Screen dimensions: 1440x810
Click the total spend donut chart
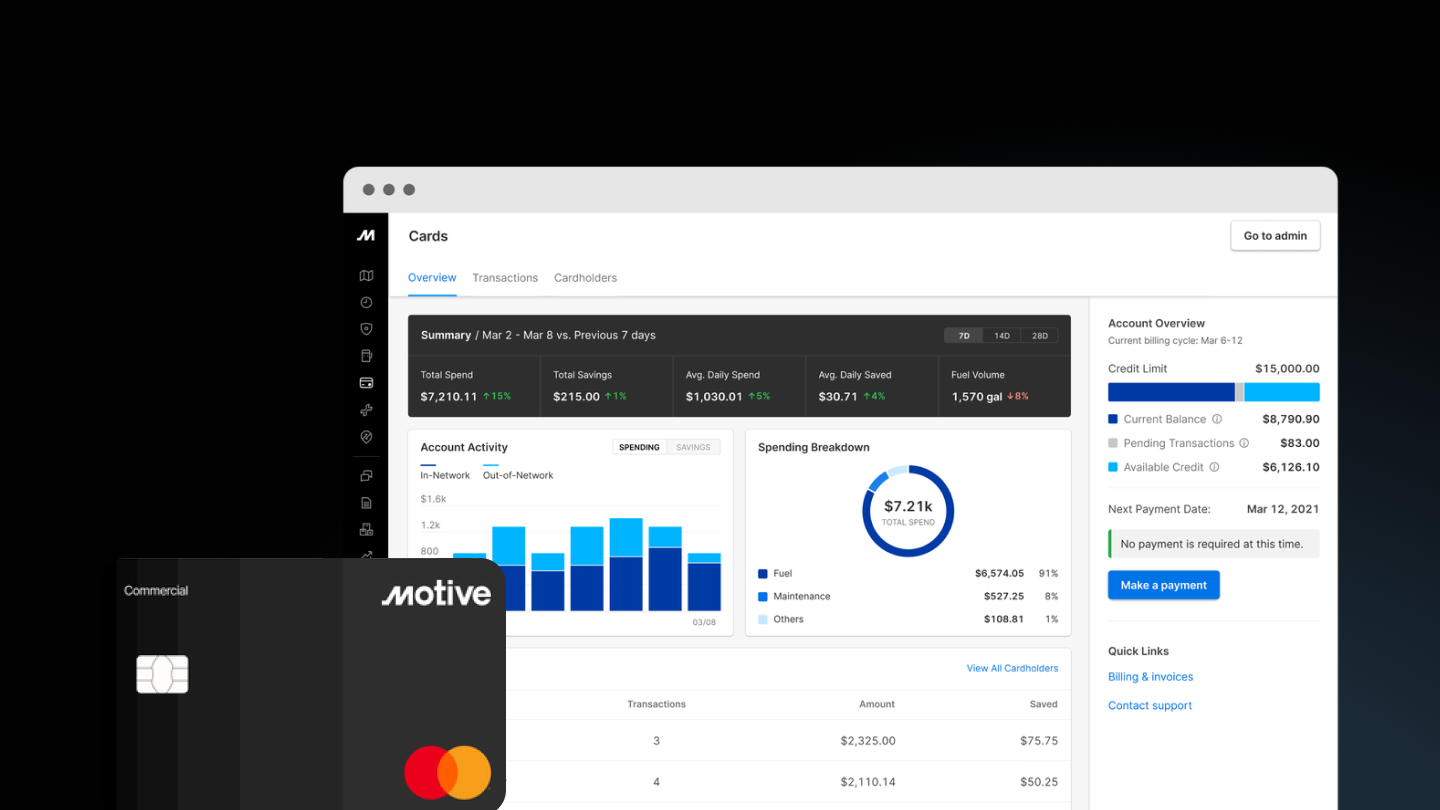908,511
